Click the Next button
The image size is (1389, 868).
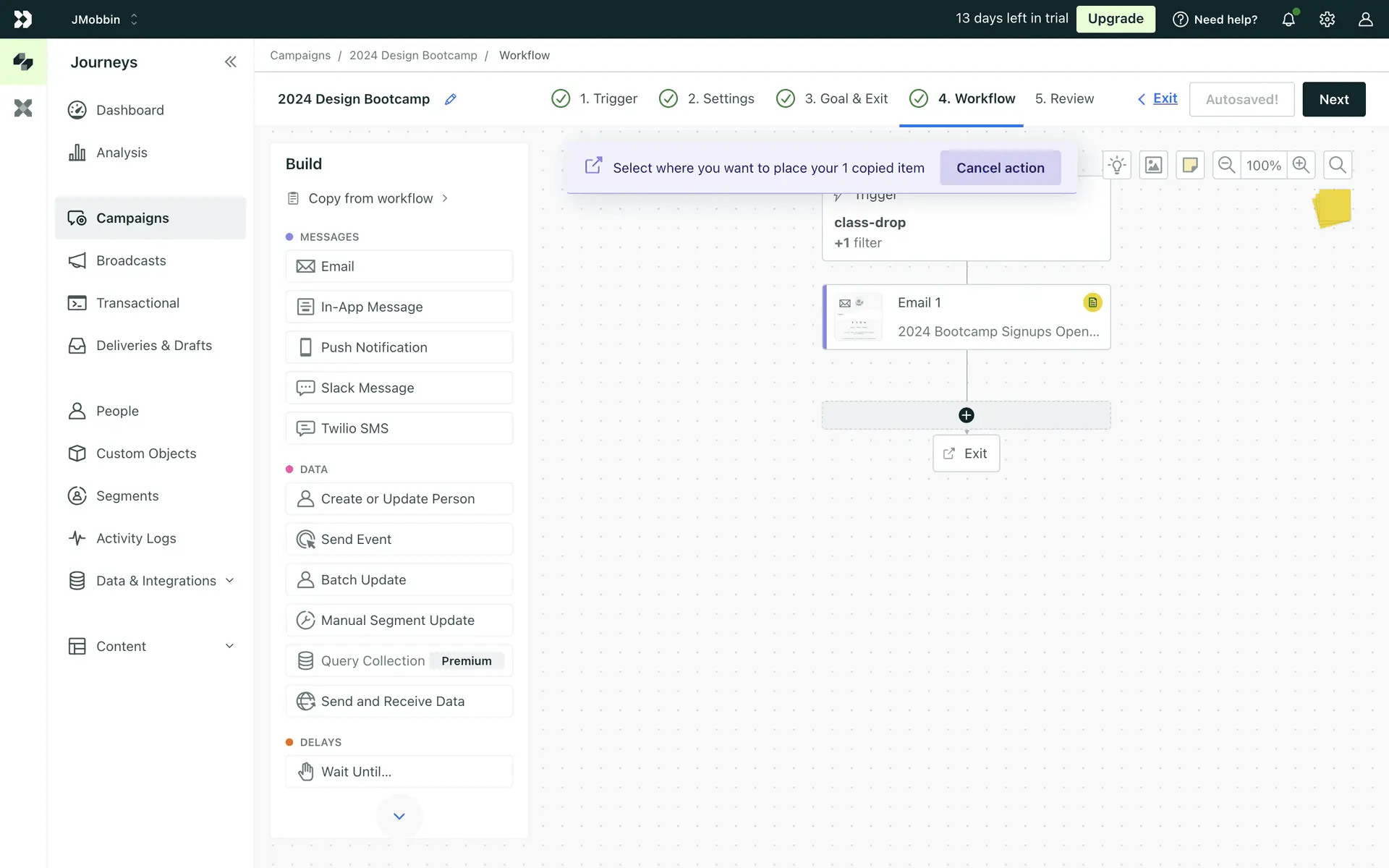click(x=1333, y=99)
